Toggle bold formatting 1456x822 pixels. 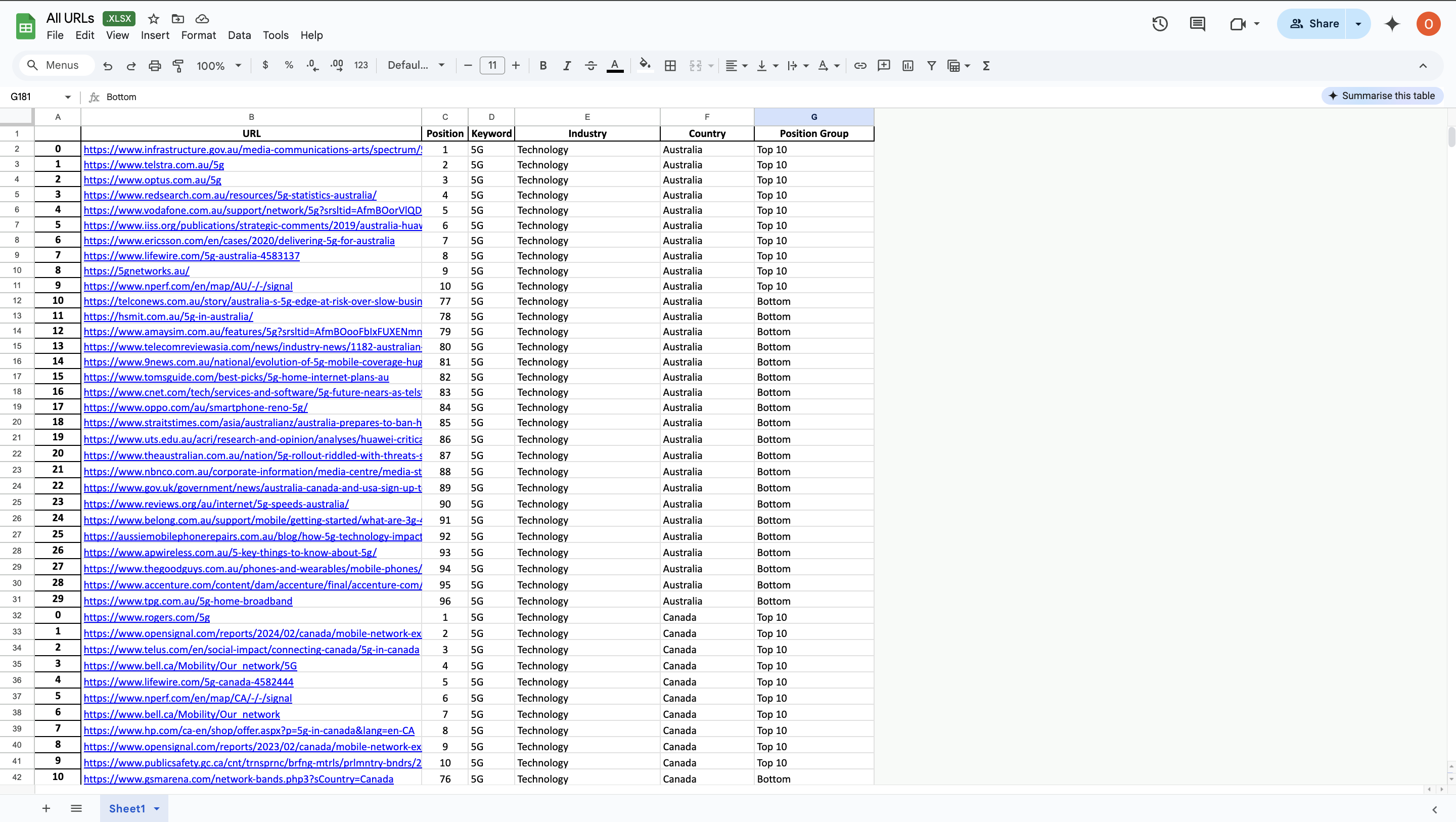(543, 66)
